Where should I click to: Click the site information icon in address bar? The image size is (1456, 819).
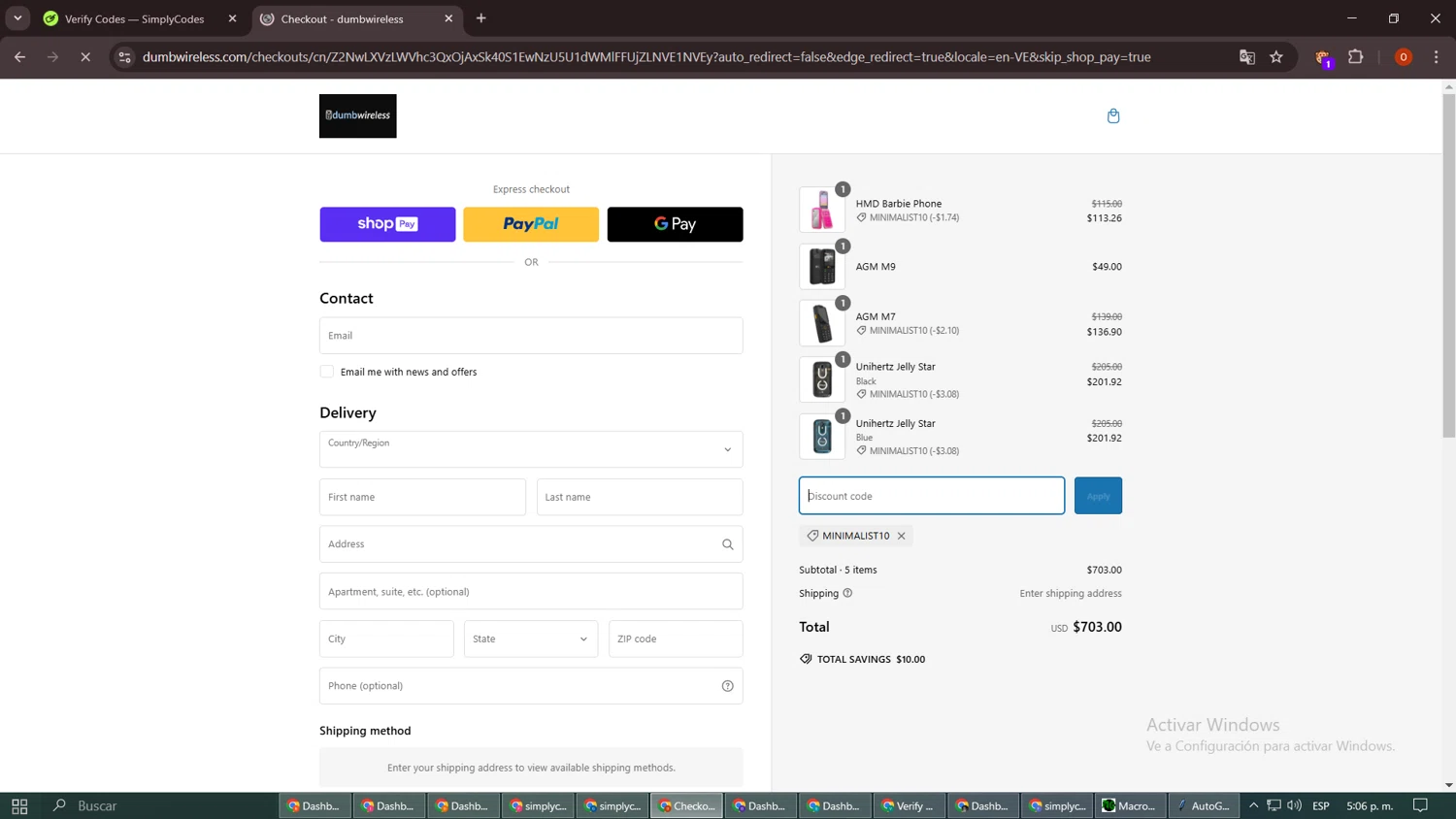(124, 57)
